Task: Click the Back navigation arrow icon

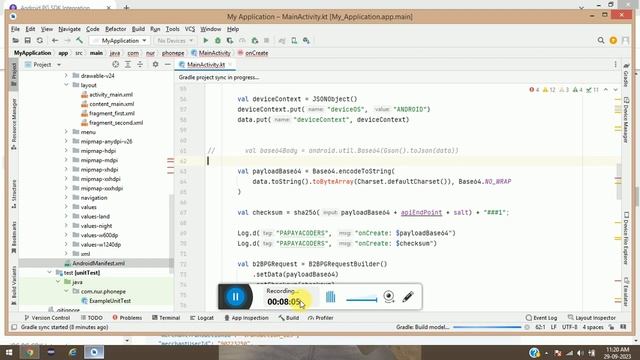Action: 55,40
